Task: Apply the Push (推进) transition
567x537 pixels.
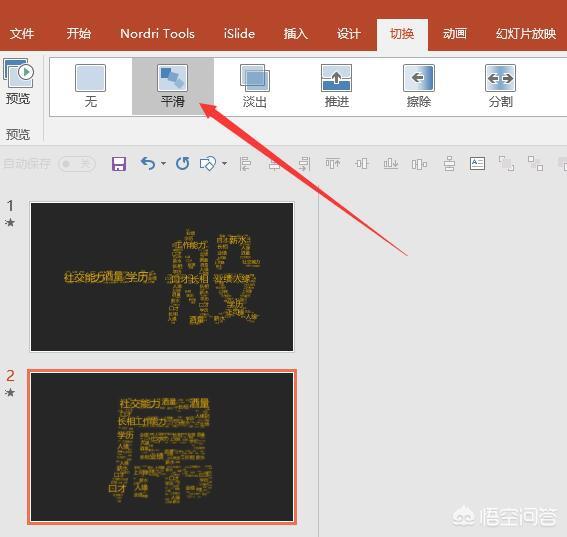Action: [x=336, y=86]
